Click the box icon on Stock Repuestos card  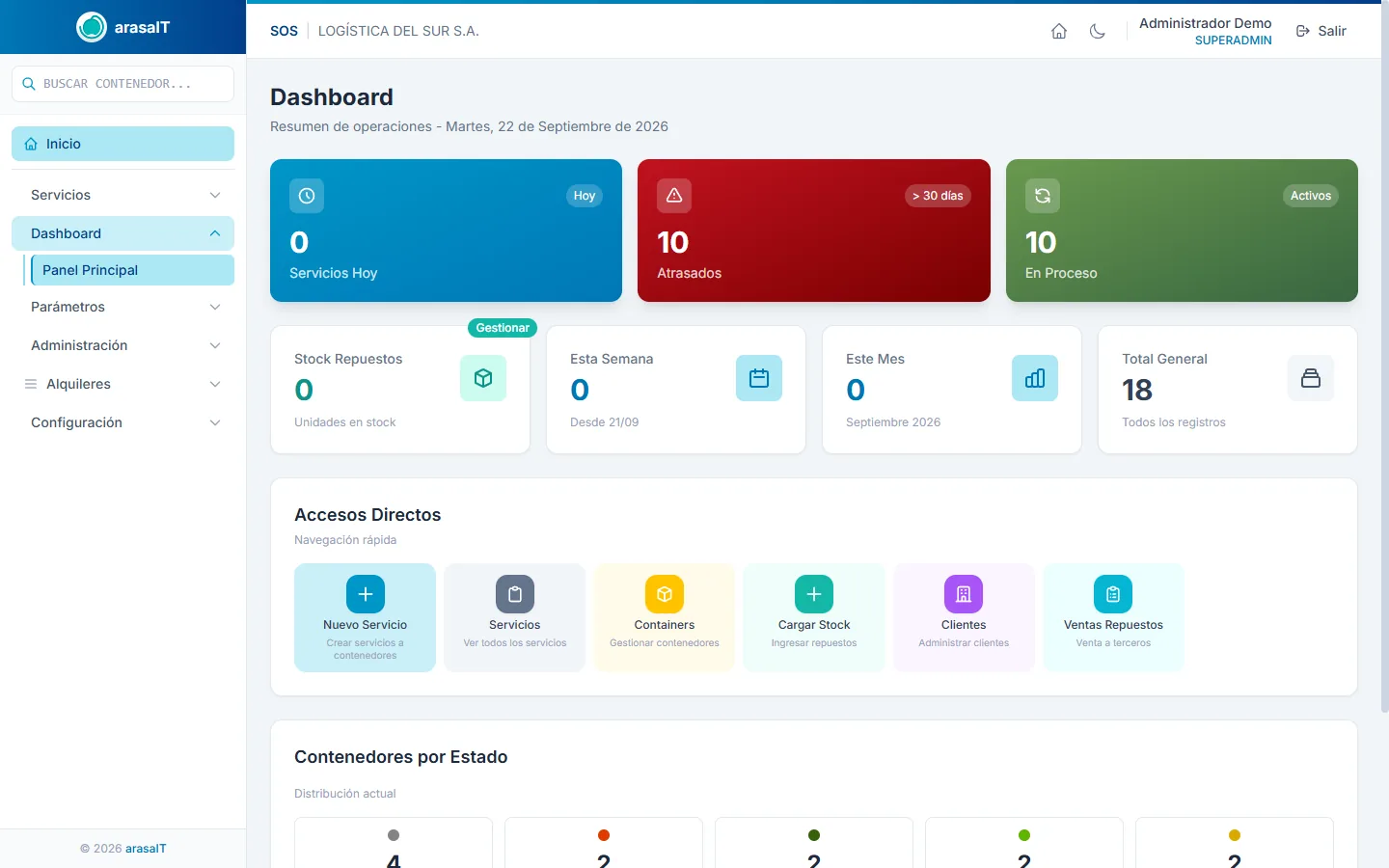click(483, 378)
